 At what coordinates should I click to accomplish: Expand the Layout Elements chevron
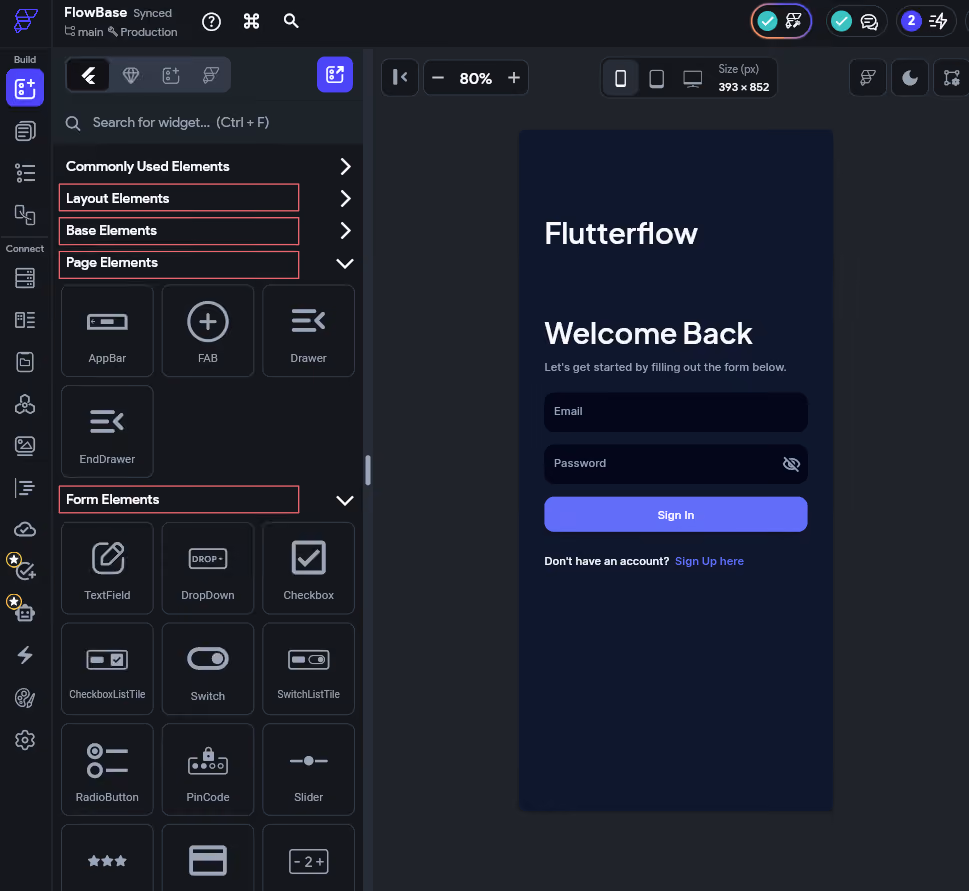click(x=345, y=198)
